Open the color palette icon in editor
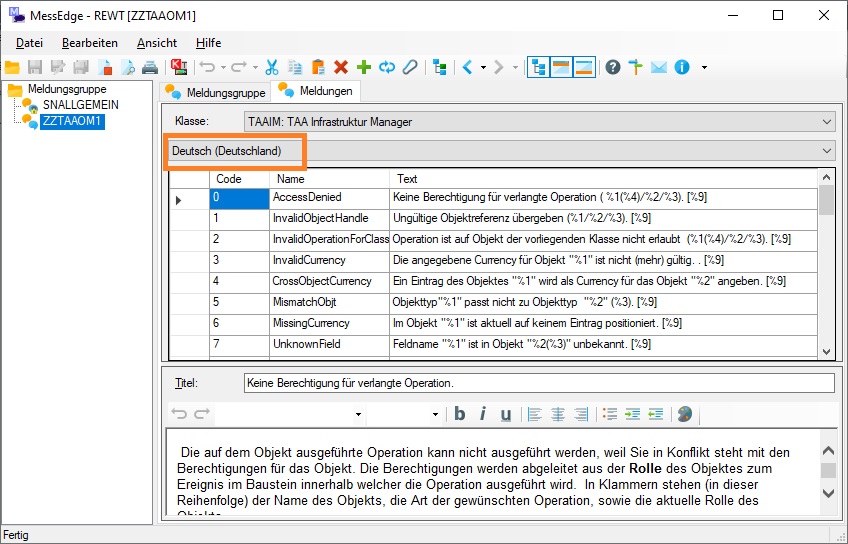 (684, 414)
